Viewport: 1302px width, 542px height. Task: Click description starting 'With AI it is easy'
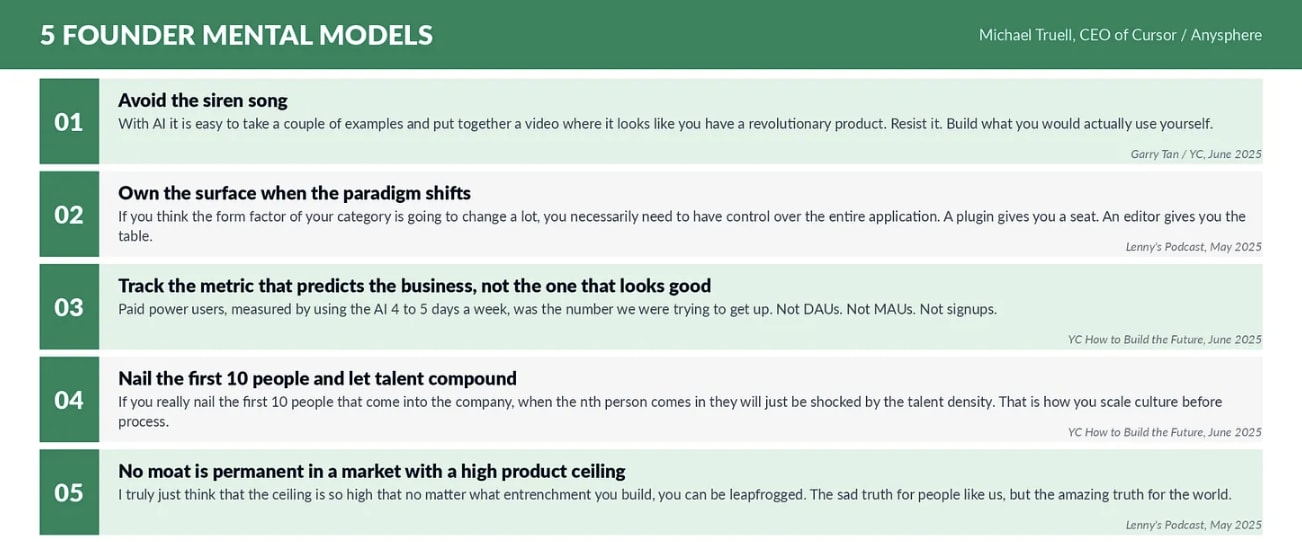665,124
